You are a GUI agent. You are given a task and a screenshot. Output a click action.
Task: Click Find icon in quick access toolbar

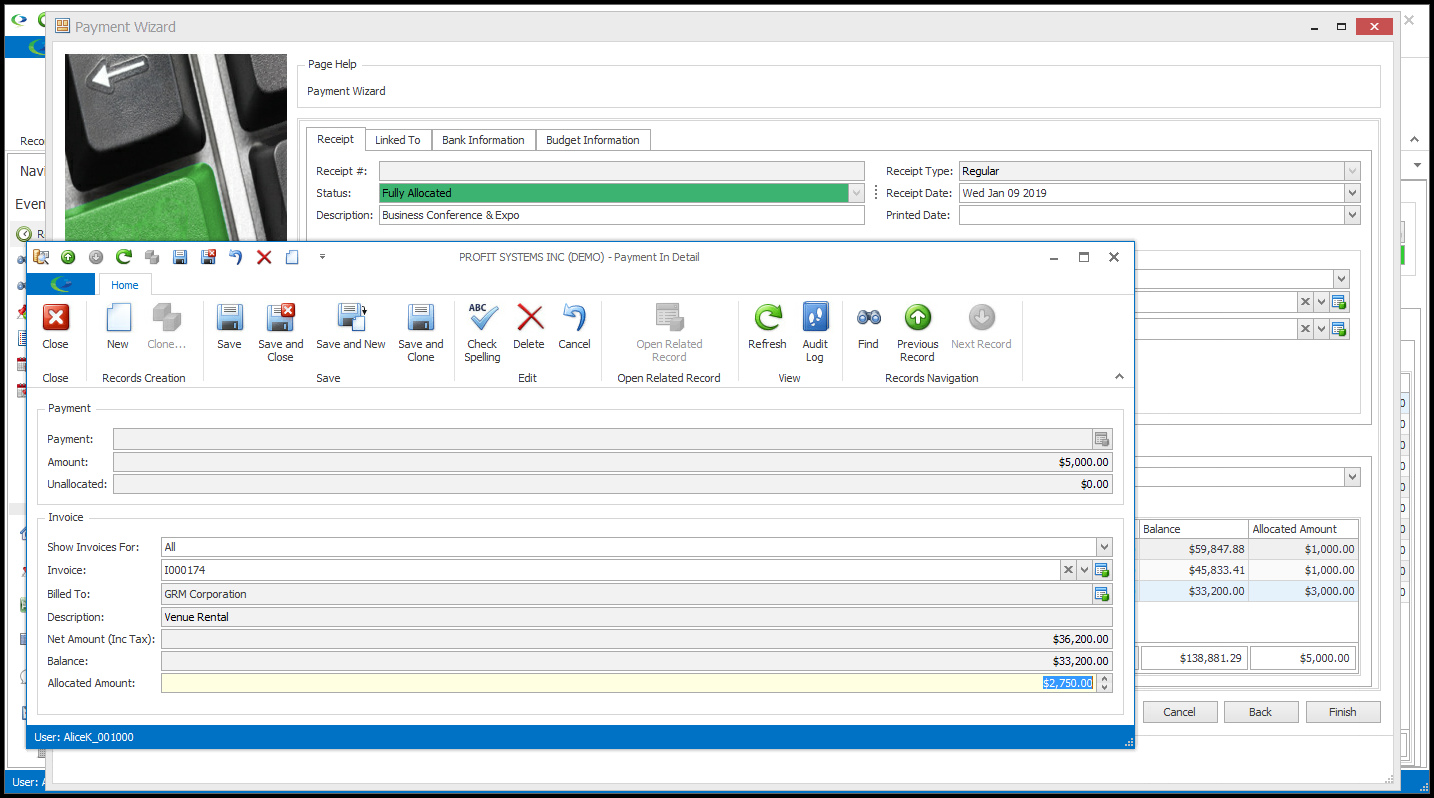point(41,257)
